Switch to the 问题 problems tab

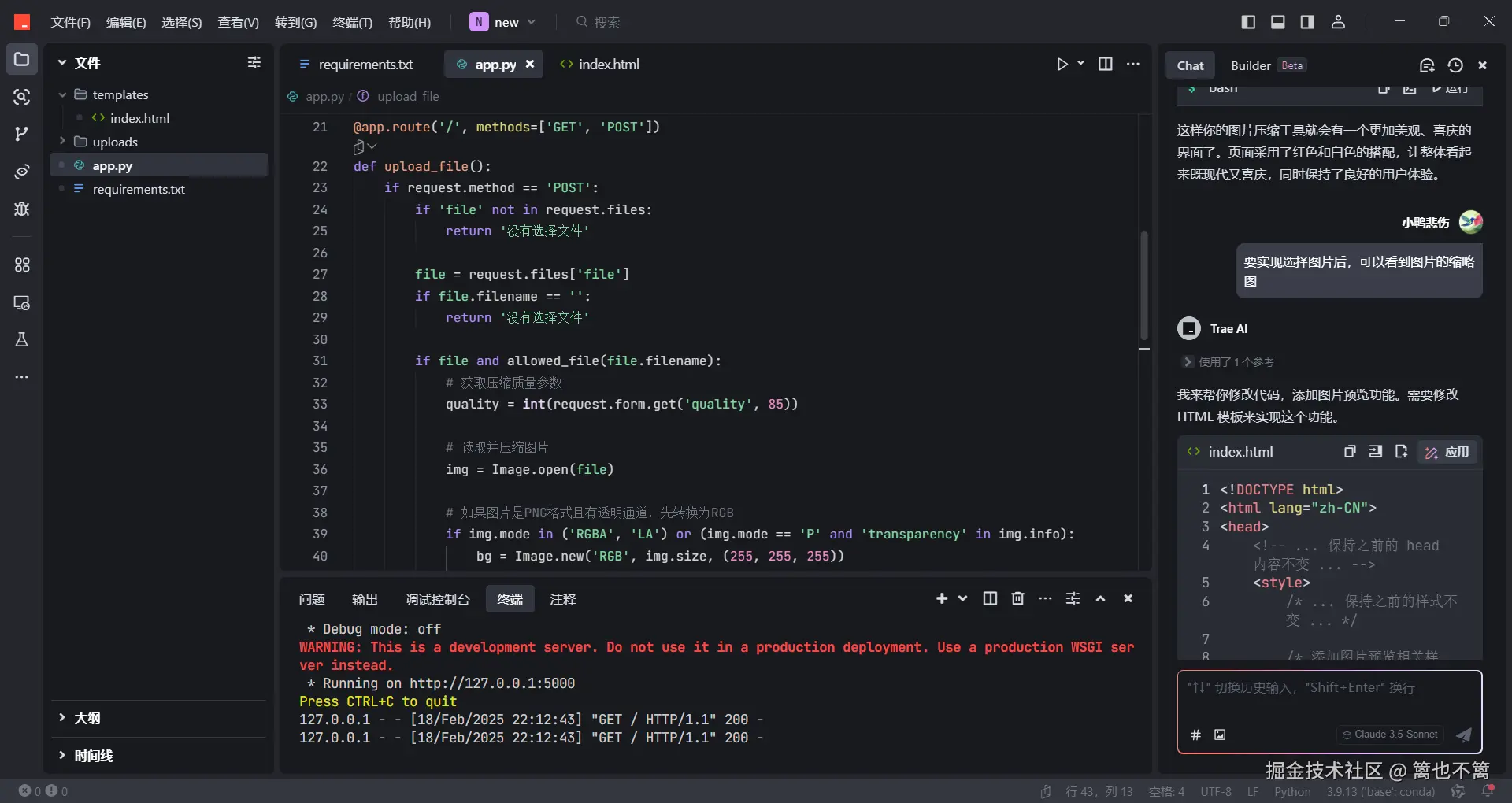[312, 599]
